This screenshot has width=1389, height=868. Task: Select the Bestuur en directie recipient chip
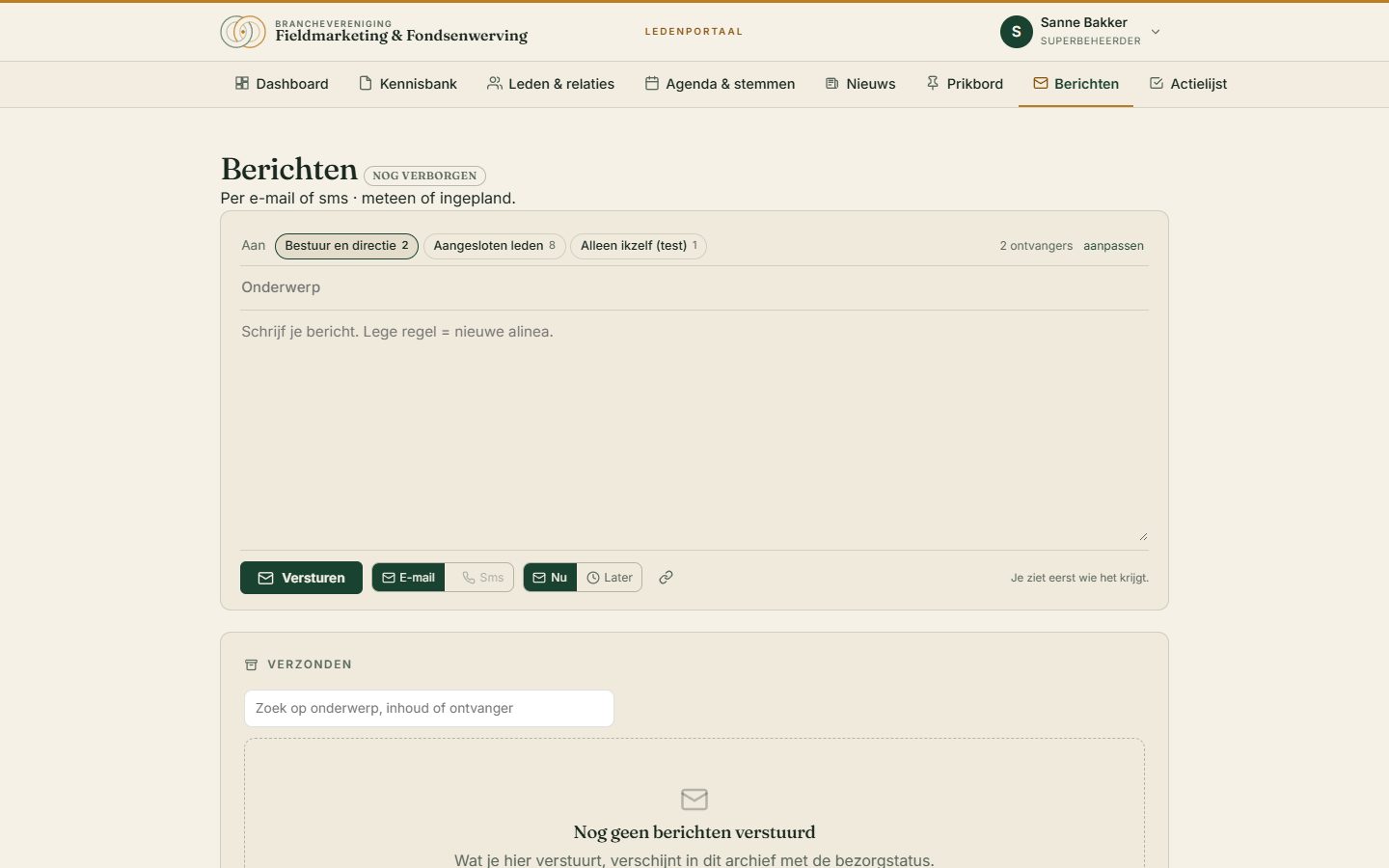tap(346, 246)
